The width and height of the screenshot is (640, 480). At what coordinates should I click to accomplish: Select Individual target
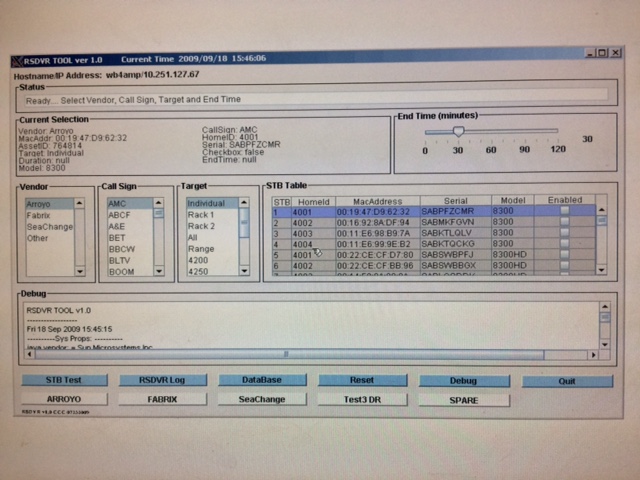(212, 203)
